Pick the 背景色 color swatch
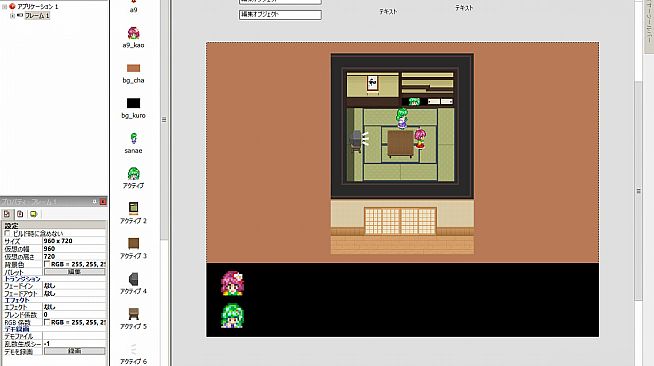654x366 pixels. coord(47,264)
